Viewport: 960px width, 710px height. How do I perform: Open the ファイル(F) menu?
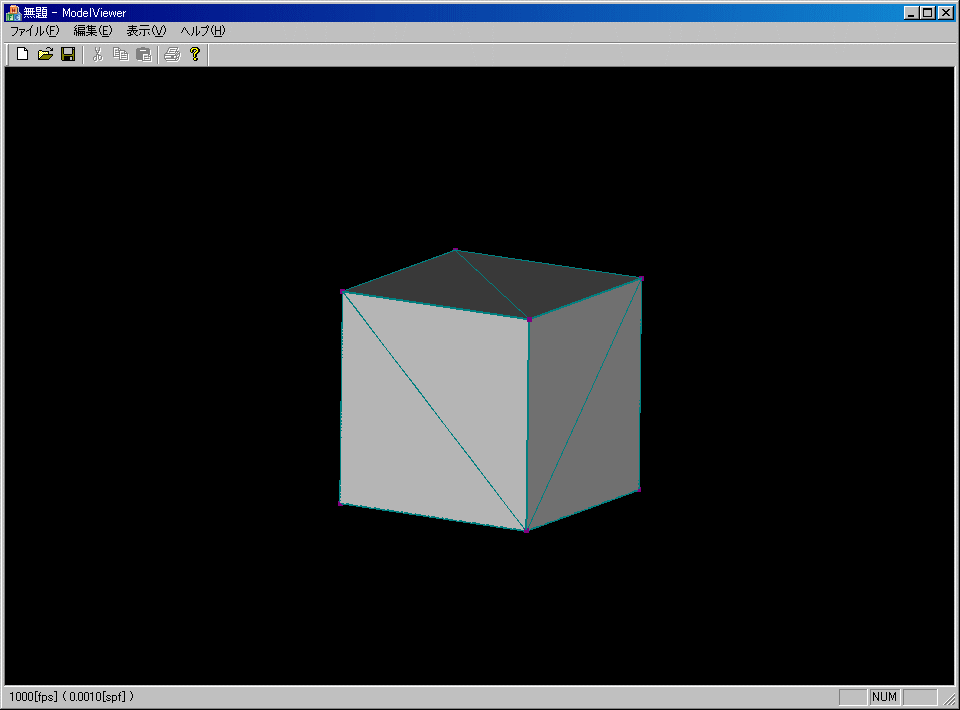[34, 31]
